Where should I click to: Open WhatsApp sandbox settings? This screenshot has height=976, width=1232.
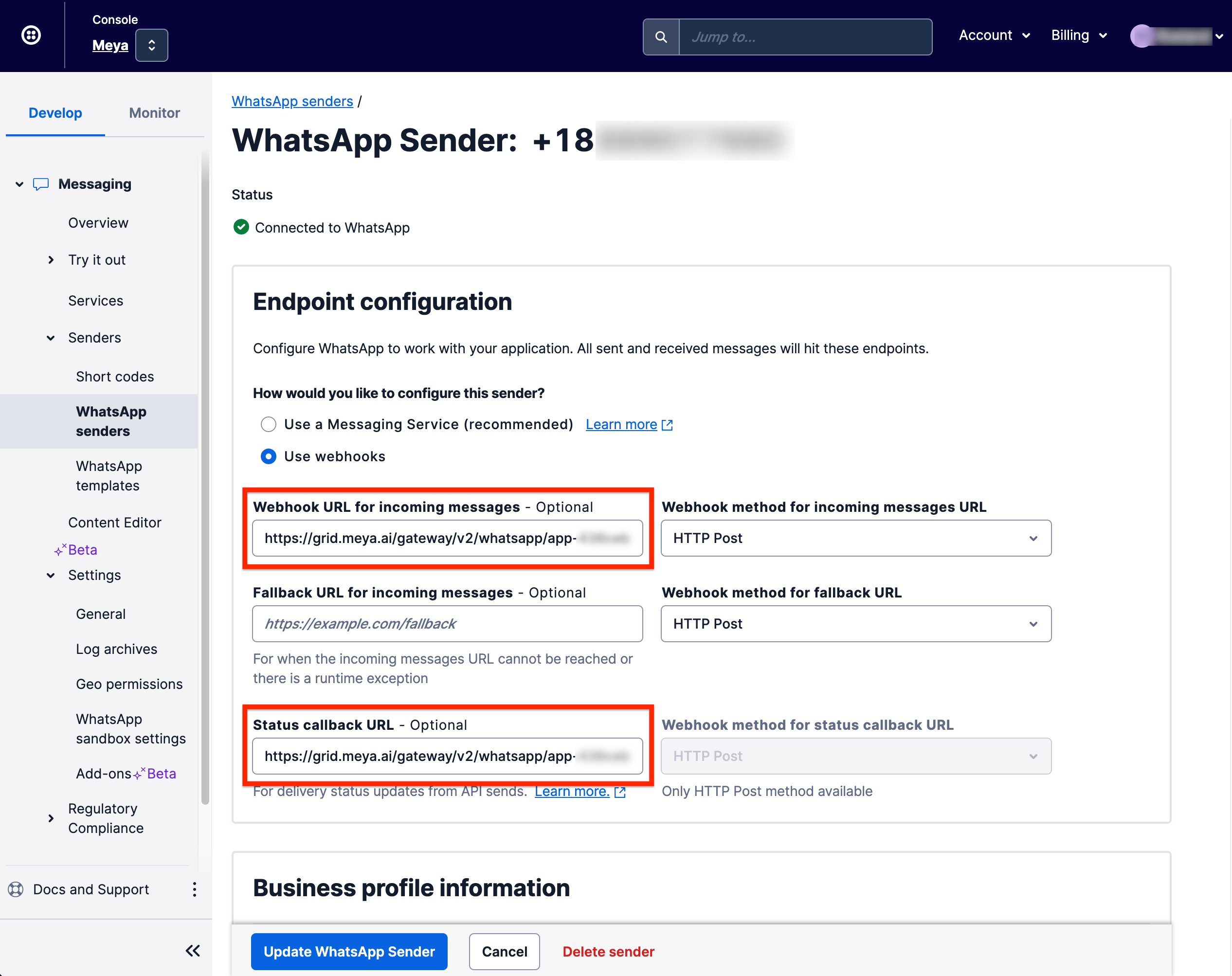131,728
